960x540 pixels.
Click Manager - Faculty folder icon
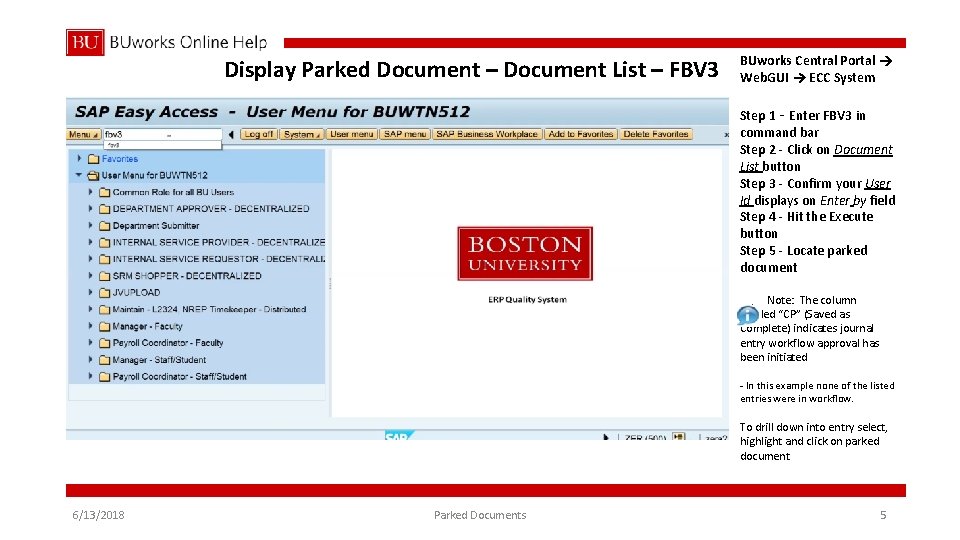coord(105,326)
